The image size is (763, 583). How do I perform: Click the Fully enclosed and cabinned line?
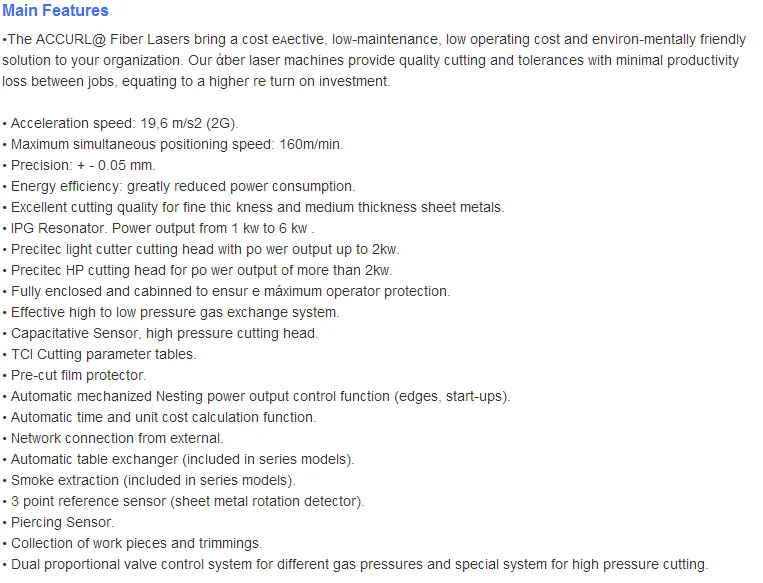(227, 291)
